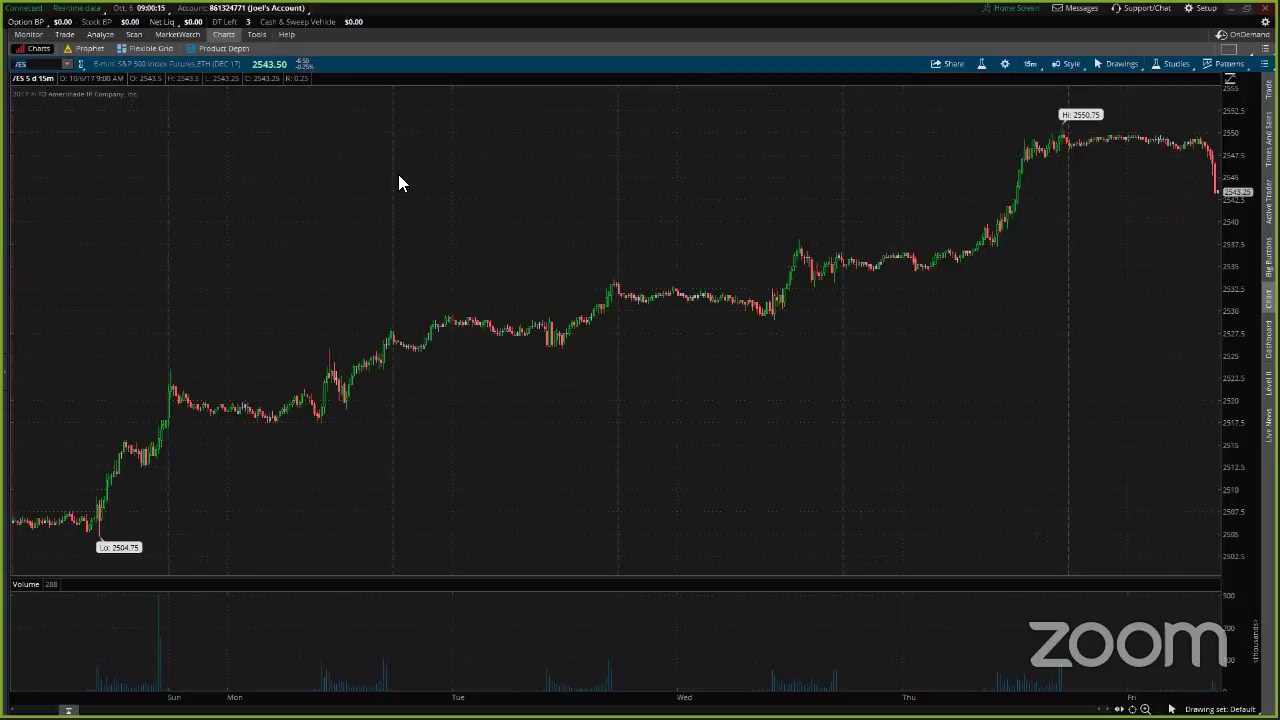Expand the symbol selector dropdown arrow
The image size is (1280, 720).
(67, 64)
